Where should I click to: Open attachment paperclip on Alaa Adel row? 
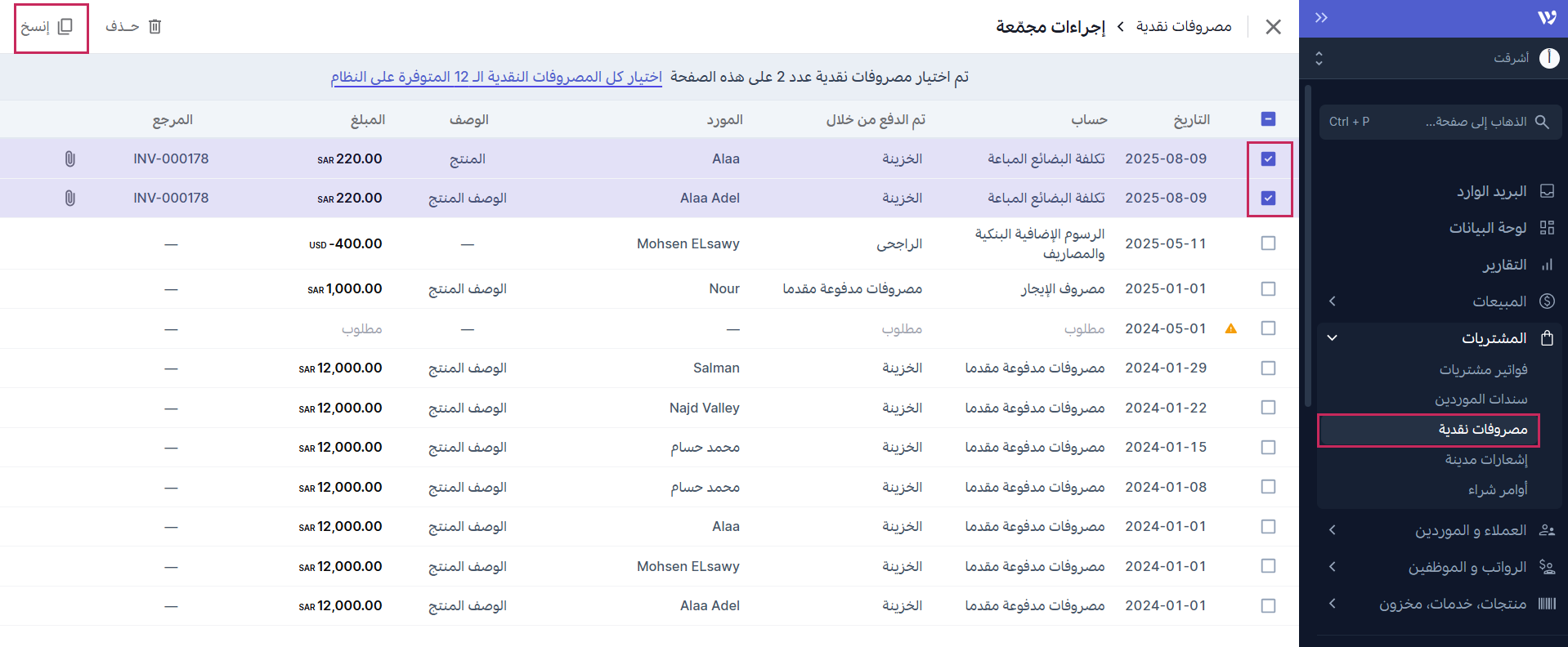coord(70,199)
